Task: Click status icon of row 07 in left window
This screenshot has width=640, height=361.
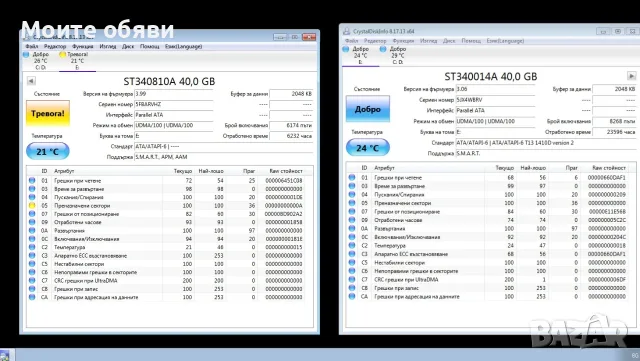Action: (32, 214)
